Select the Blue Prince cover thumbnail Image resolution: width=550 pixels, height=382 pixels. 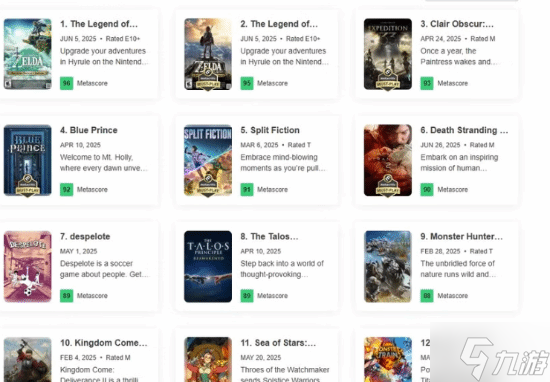click(28, 160)
